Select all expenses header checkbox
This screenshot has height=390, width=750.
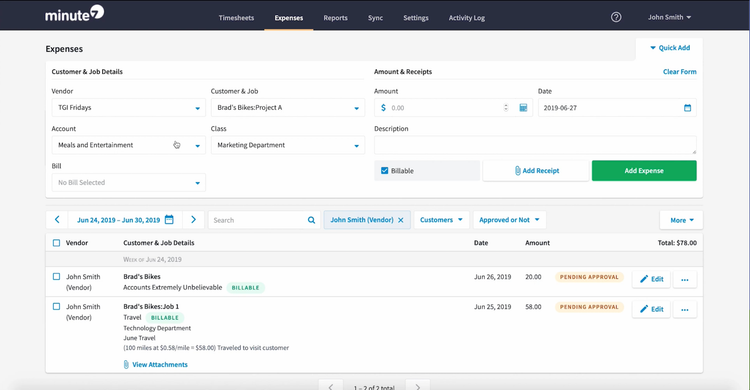[56, 243]
